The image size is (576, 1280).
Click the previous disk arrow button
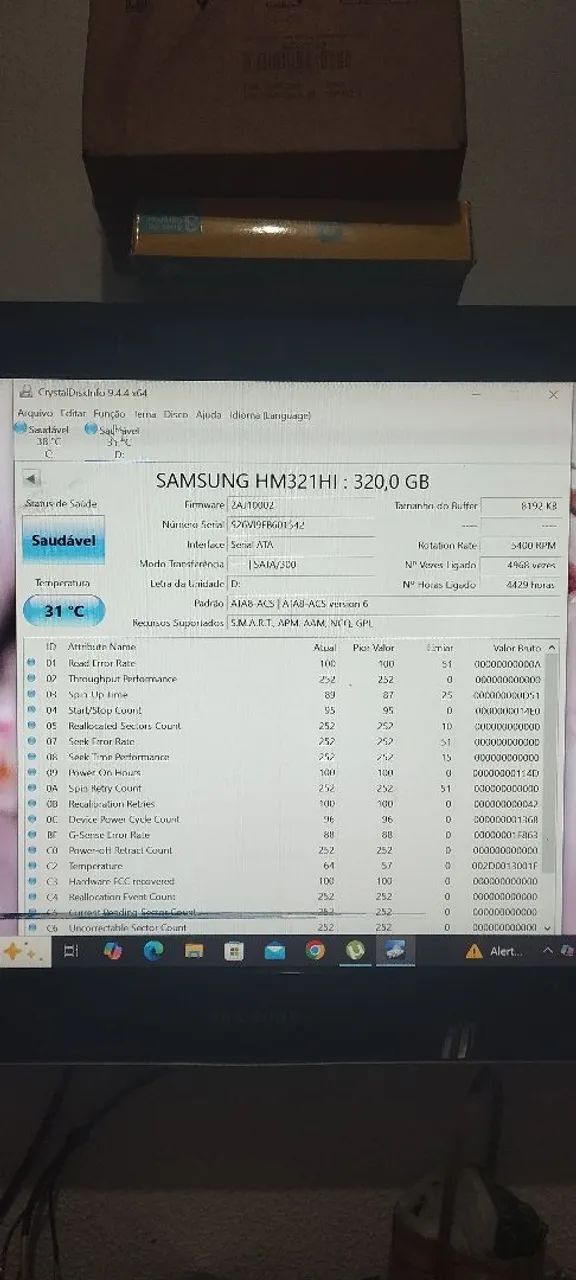point(31,480)
